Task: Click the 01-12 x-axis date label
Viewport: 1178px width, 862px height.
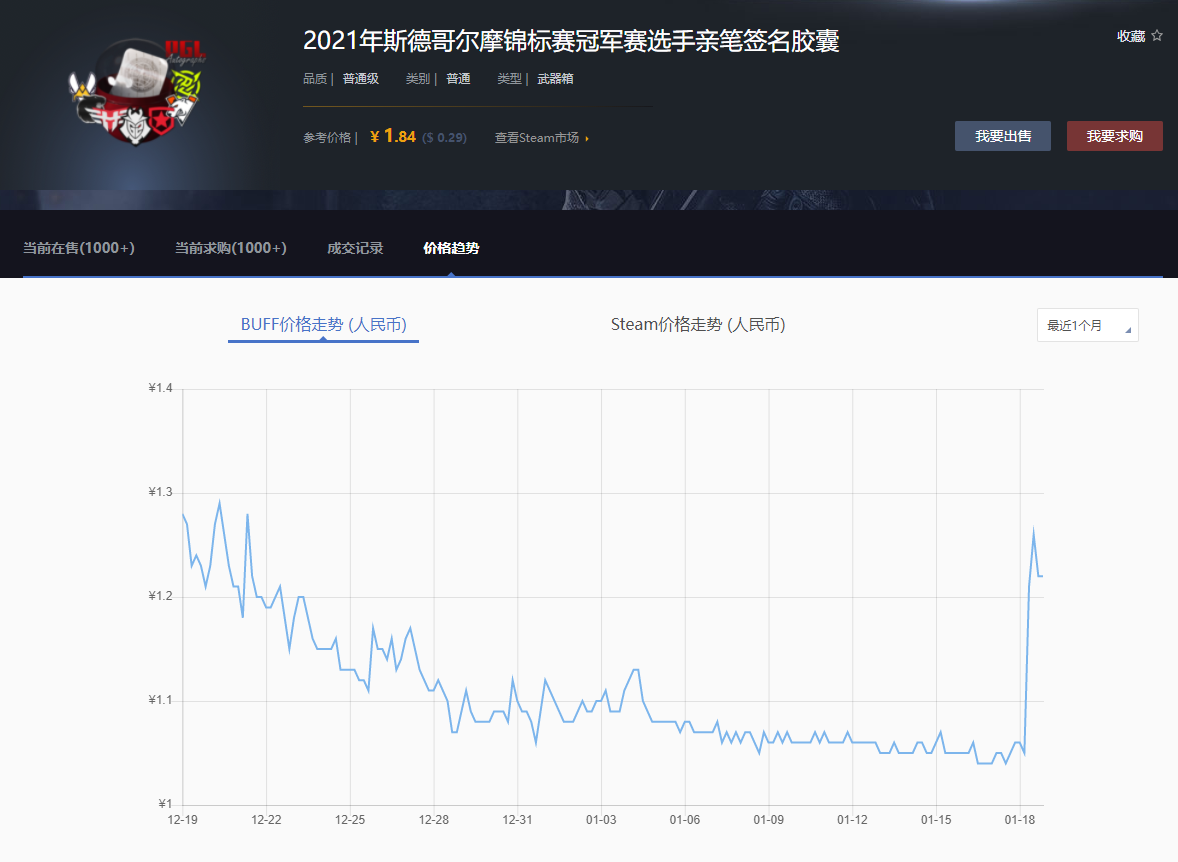Action: coord(853,820)
